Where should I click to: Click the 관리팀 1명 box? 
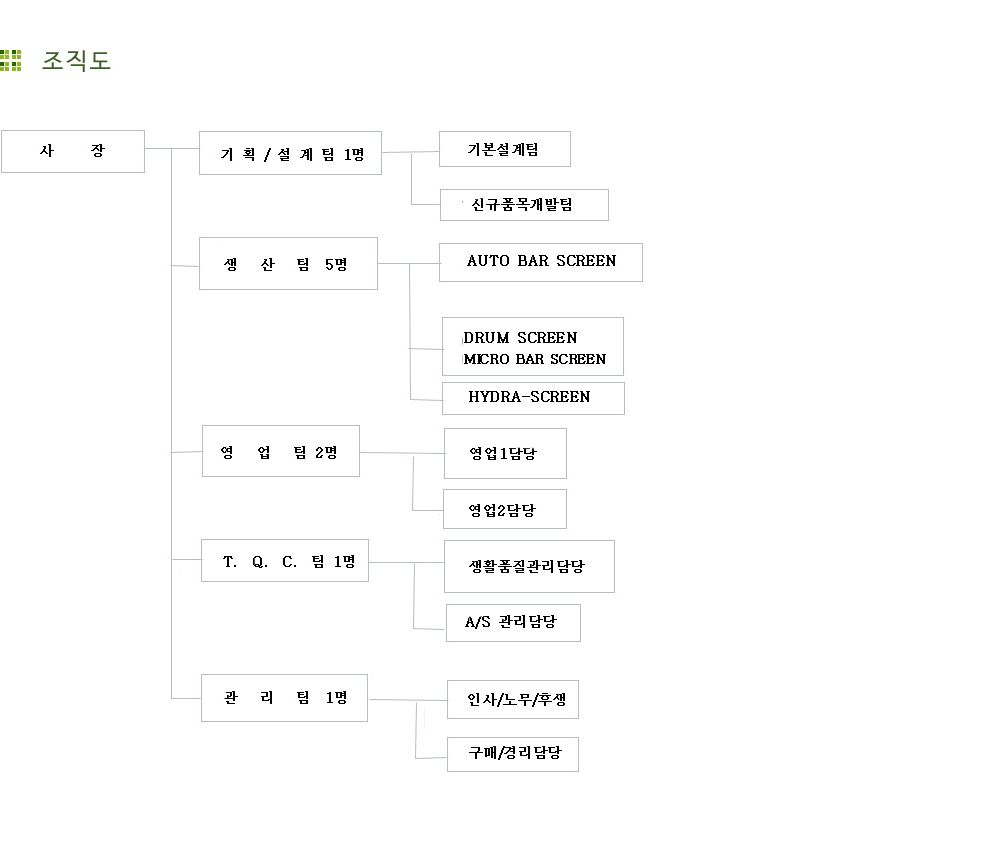pos(284,698)
